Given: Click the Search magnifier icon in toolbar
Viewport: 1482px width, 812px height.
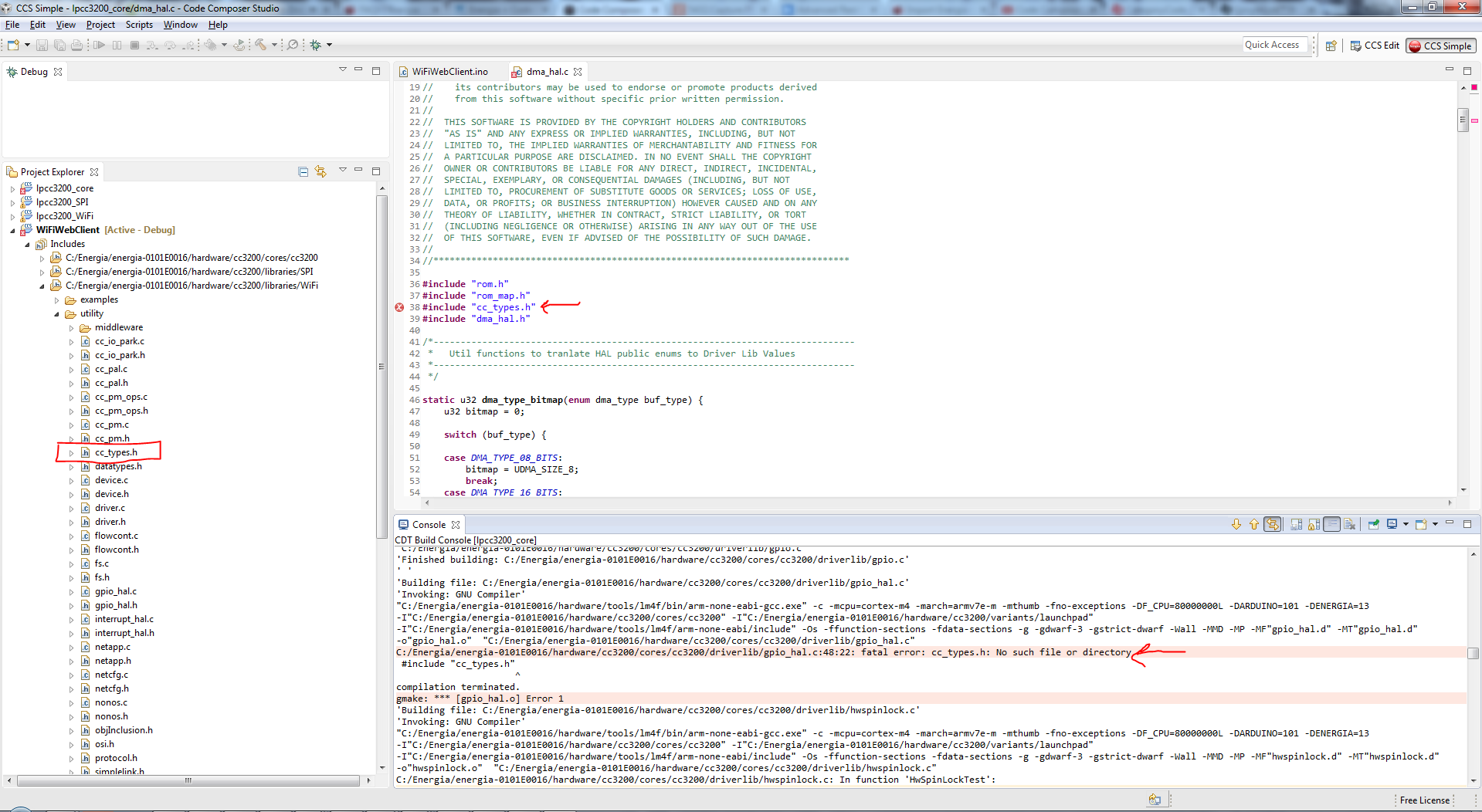Looking at the screenshot, I should coord(293,45).
